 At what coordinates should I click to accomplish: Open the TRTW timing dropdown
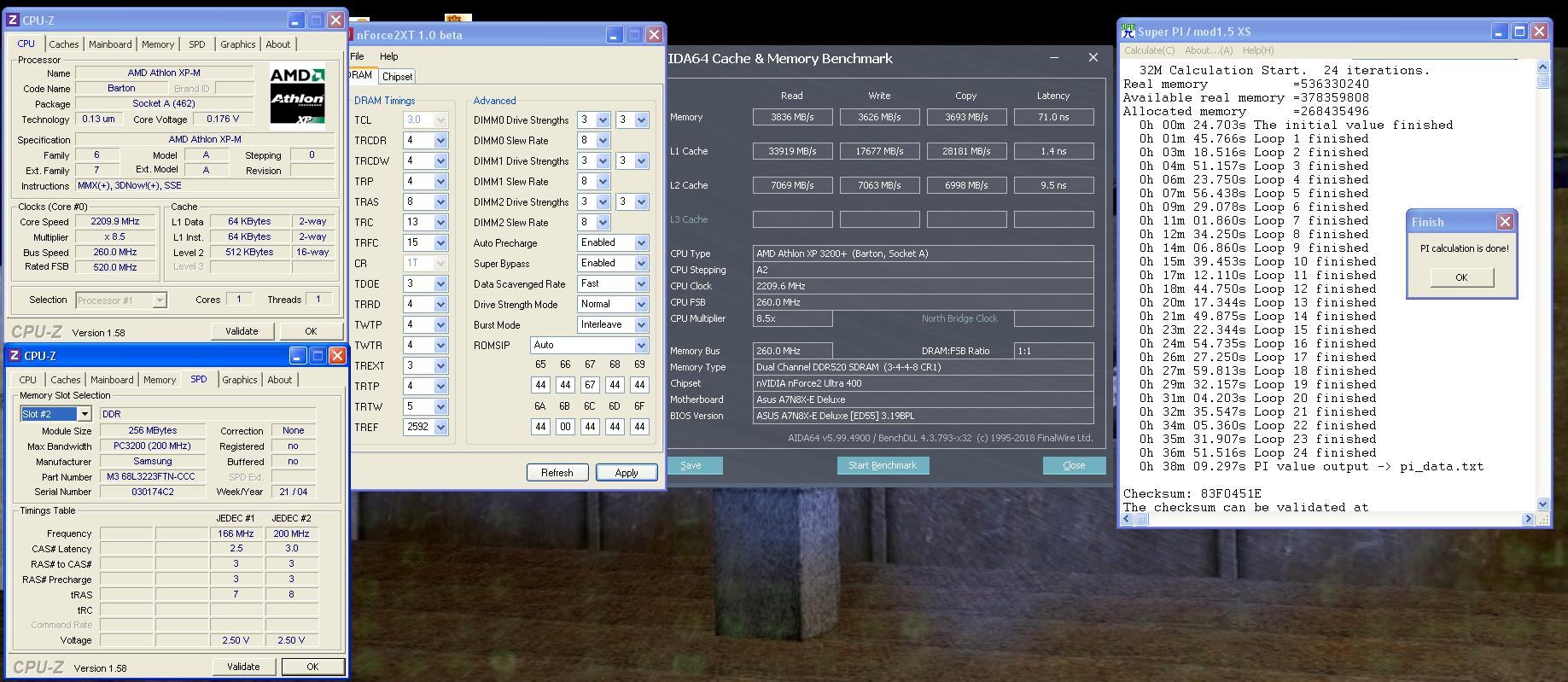[440, 406]
